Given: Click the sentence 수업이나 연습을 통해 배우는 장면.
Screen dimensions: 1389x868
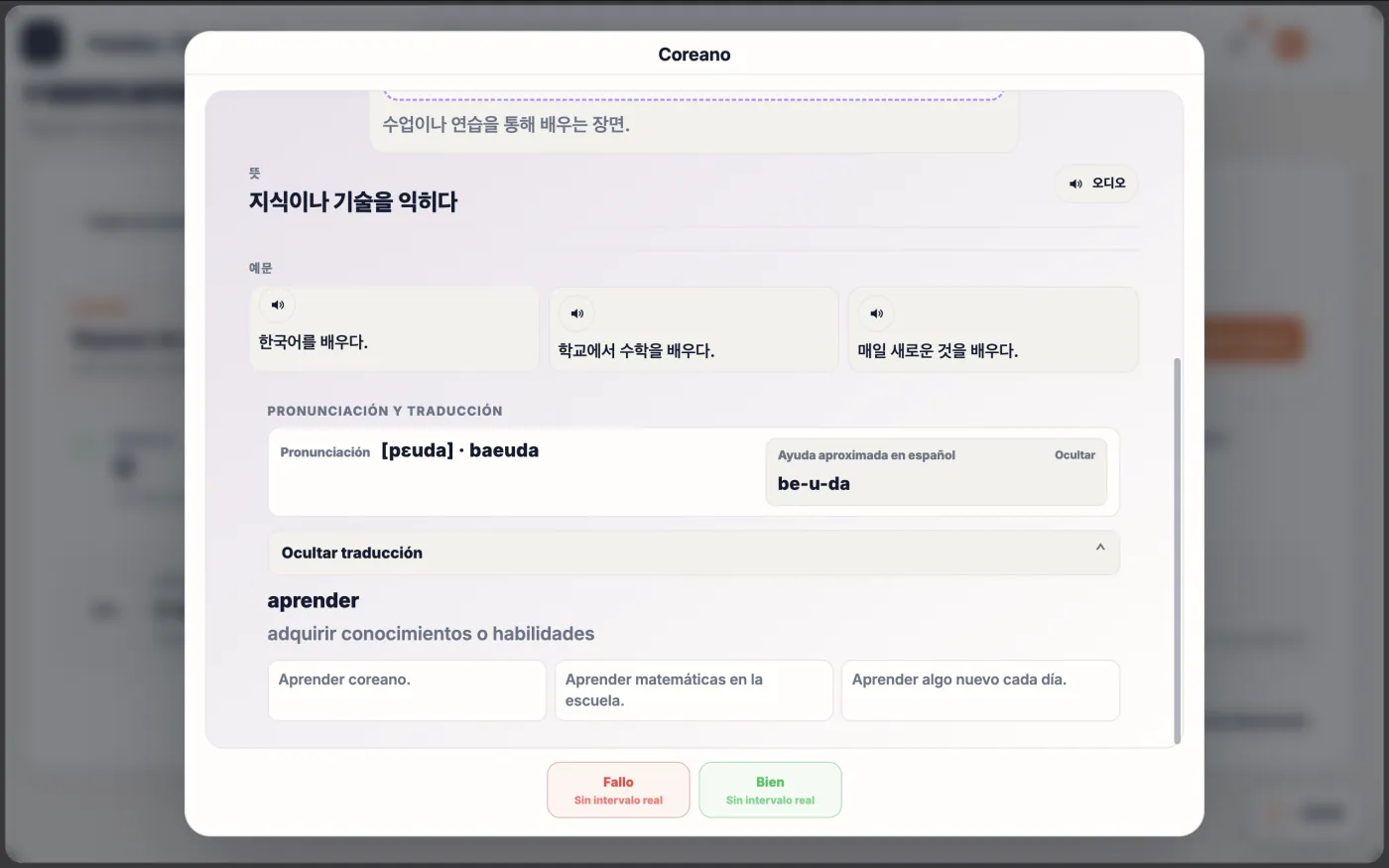Looking at the screenshot, I should (x=506, y=125).
